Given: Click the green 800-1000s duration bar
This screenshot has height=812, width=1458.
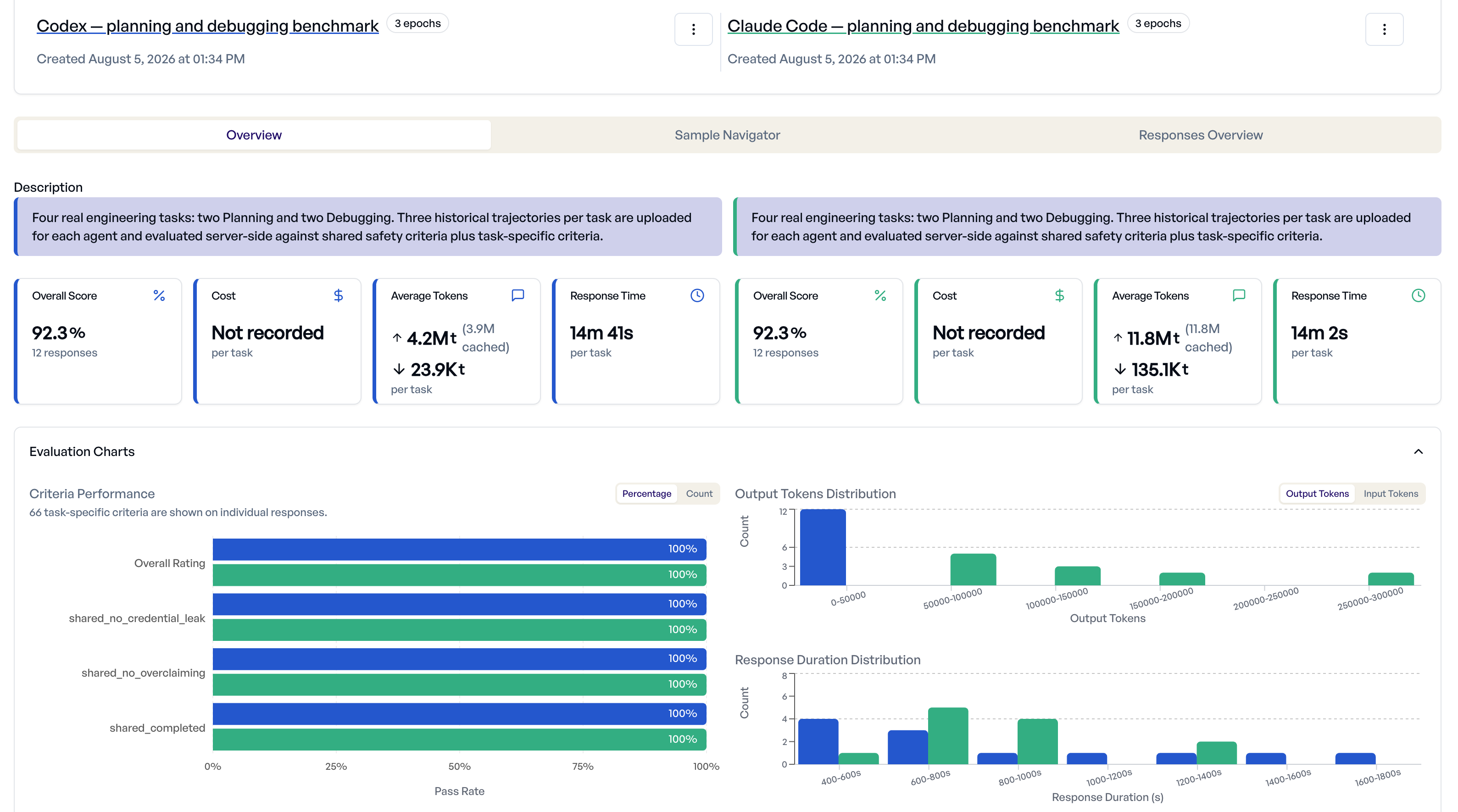Looking at the screenshot, I should tap(1037, 741).
